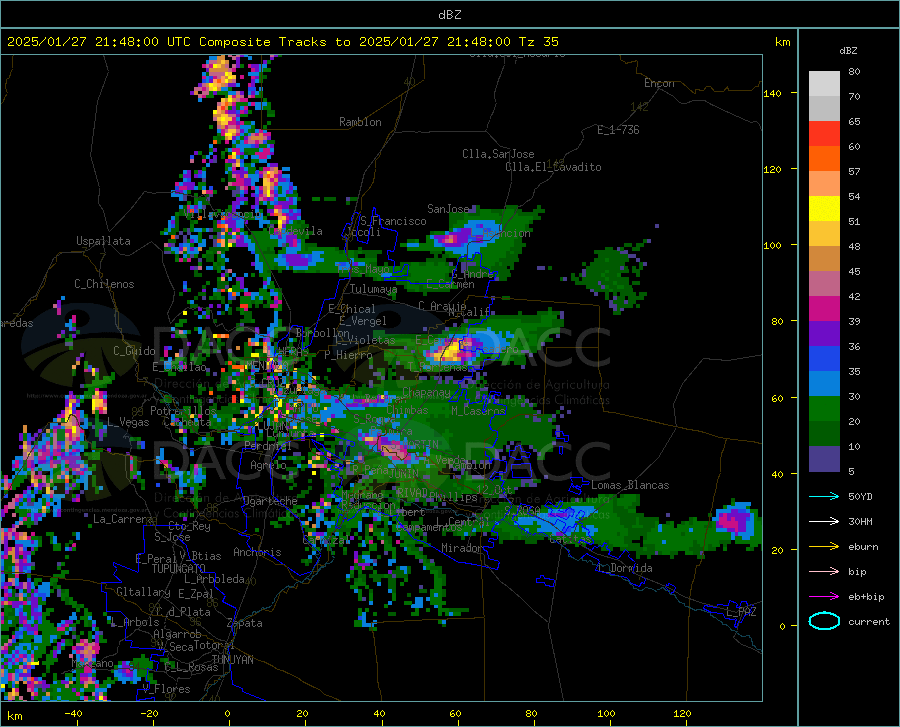Click the 'L_Vegas' place label
The image size is (900, 727).
pos(128,422)
